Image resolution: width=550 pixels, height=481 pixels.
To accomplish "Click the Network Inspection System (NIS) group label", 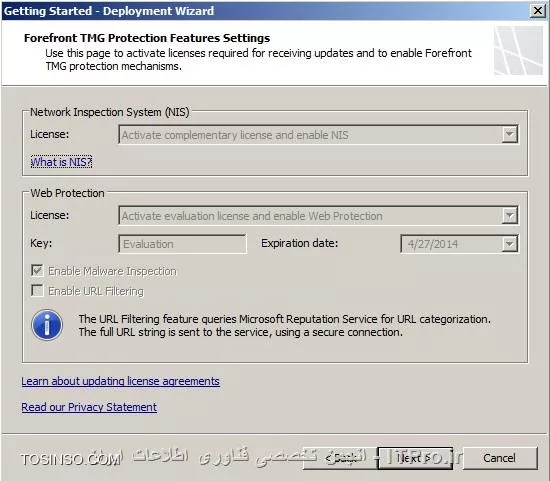I will 109,112.
